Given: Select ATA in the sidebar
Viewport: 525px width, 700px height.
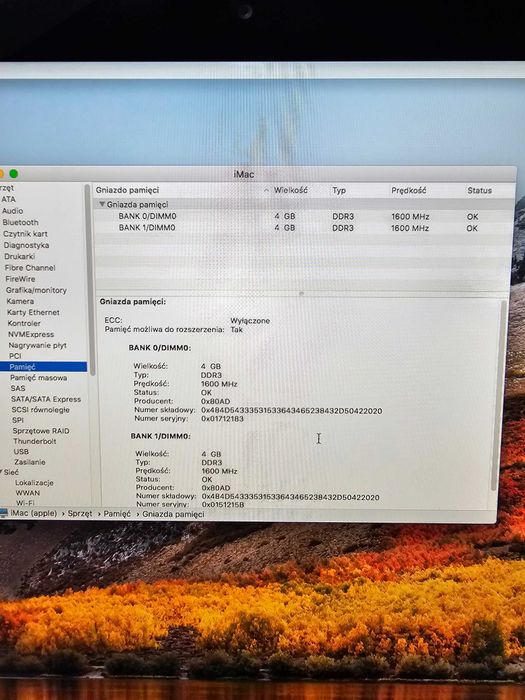Looking at the screenshot, I should (x=8, y=199).
